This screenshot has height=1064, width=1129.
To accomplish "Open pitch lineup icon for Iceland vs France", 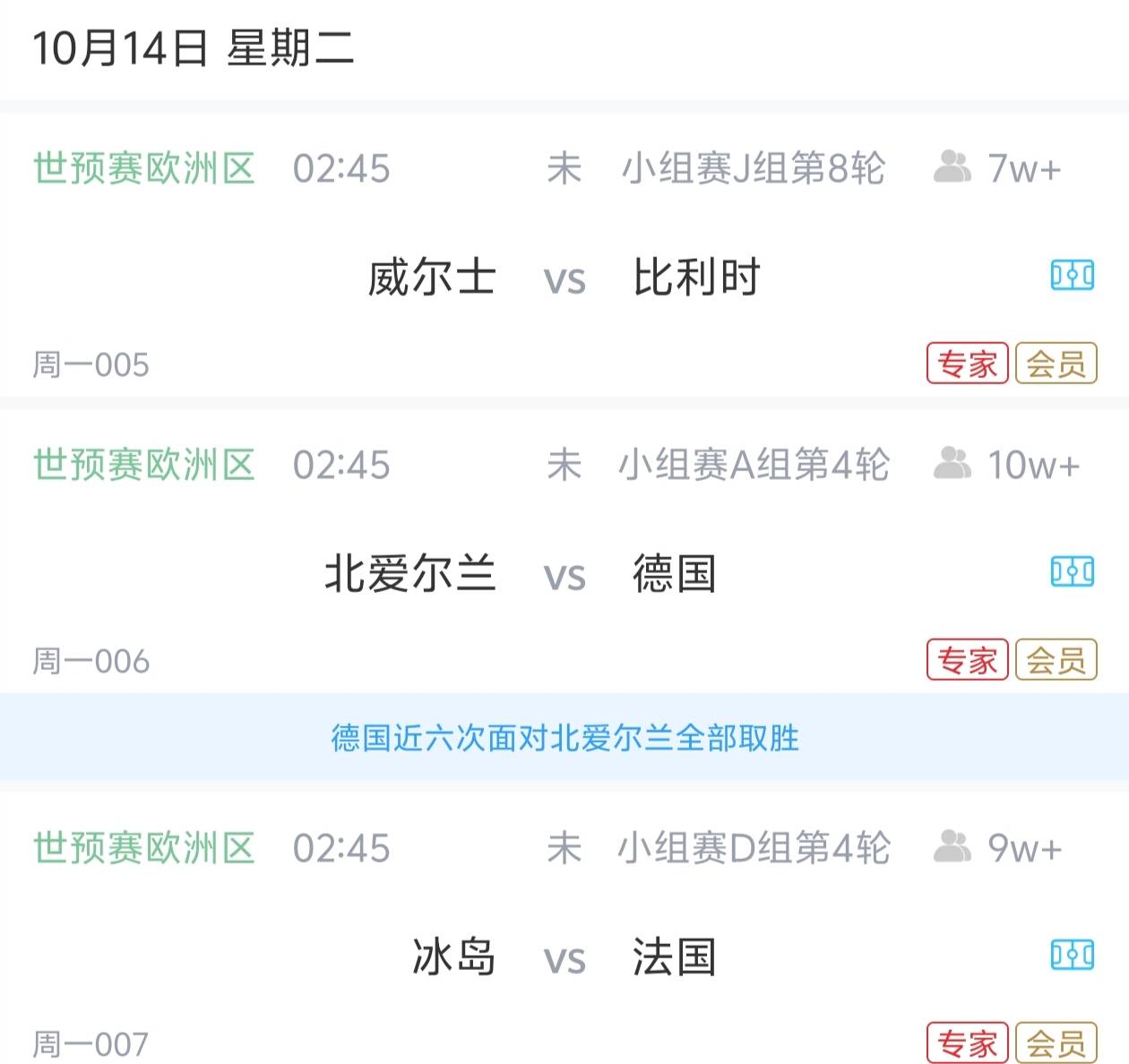I will (1072, 955).
